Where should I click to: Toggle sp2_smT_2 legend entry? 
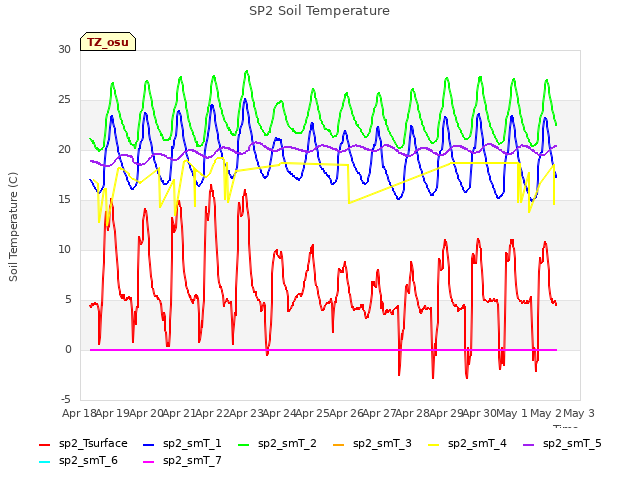coord(278,444)
